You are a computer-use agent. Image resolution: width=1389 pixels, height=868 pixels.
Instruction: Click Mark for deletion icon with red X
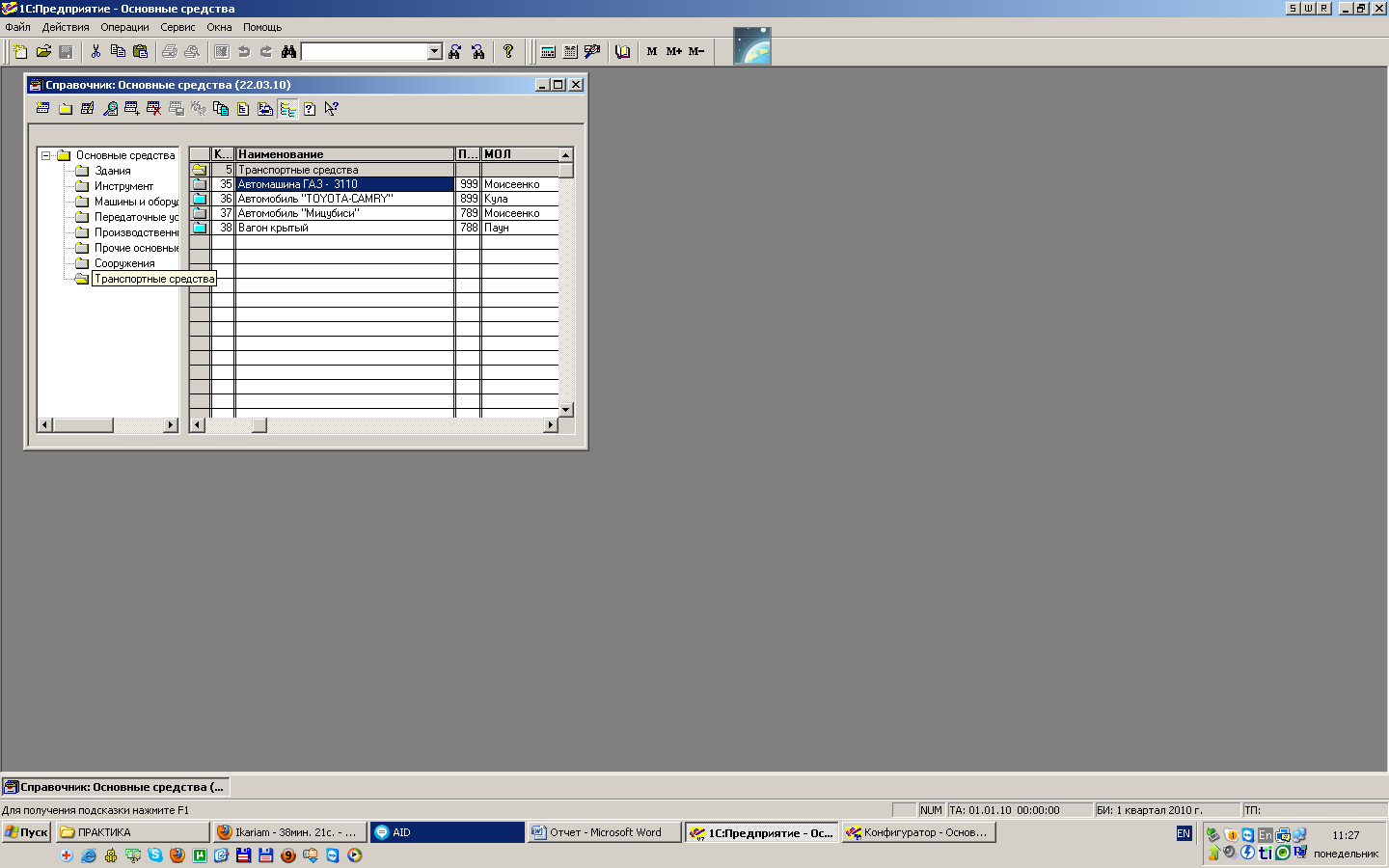click(154, 109)
